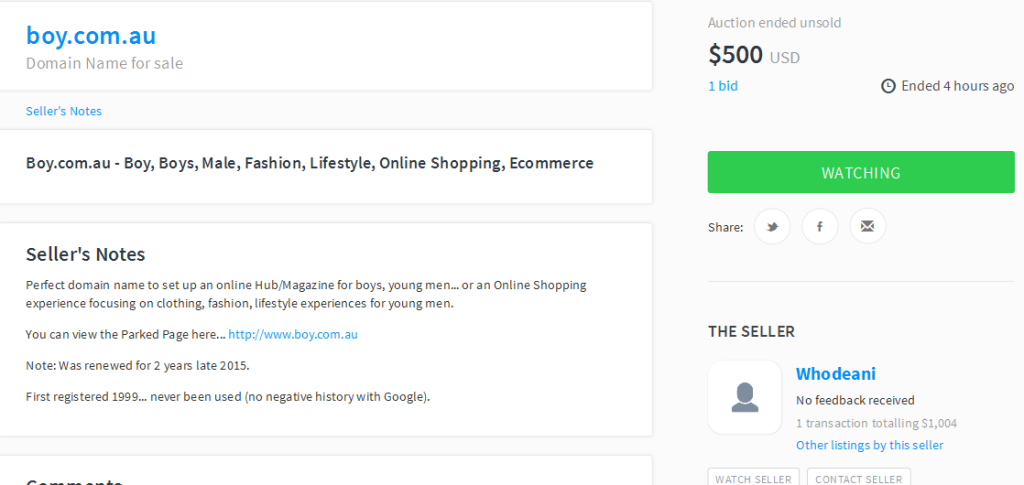Open seller Whodeani's profile
Viewport: 1024px width, 485px height.
[835, 374]
